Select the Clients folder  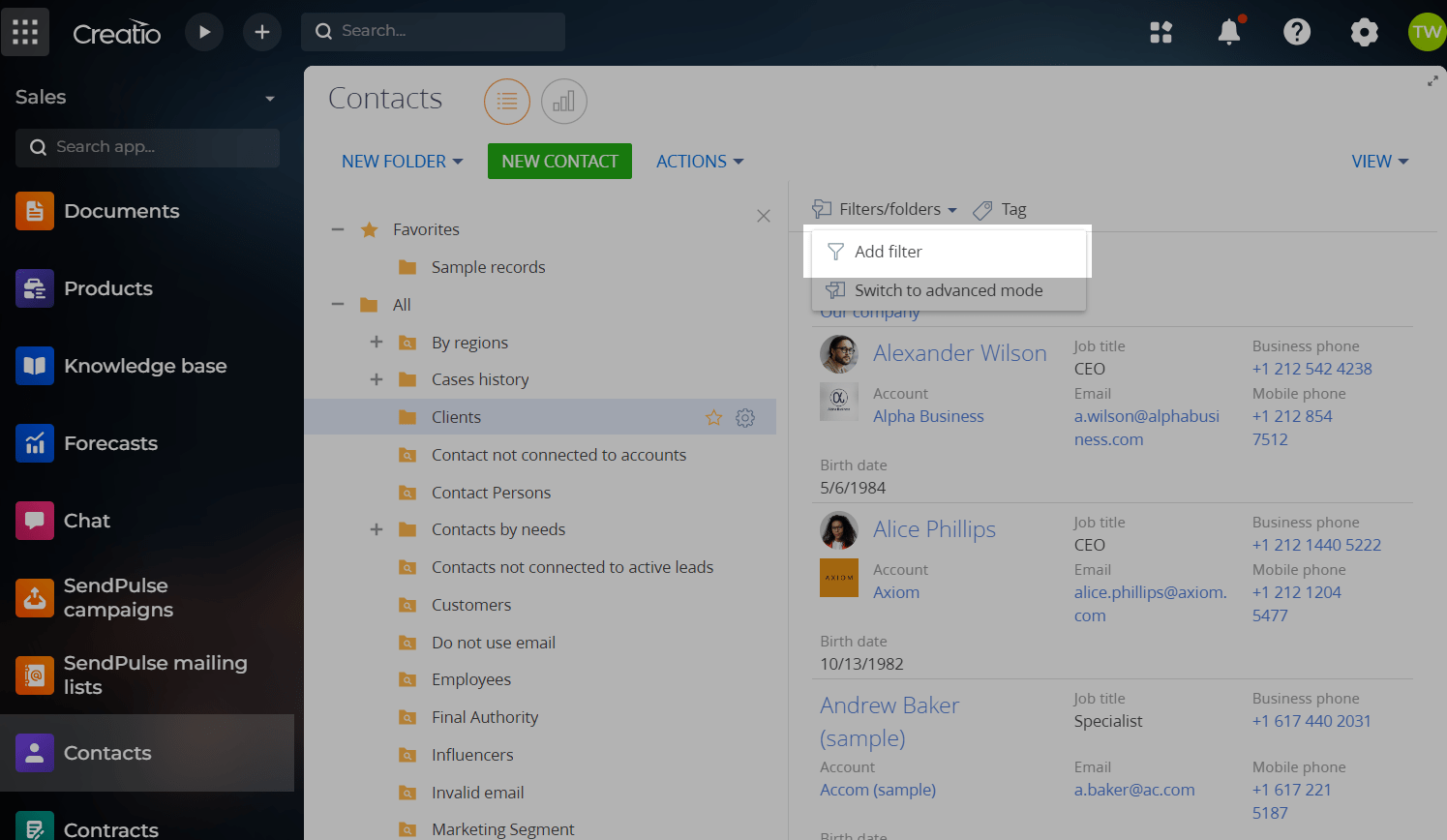pos(456,417)
